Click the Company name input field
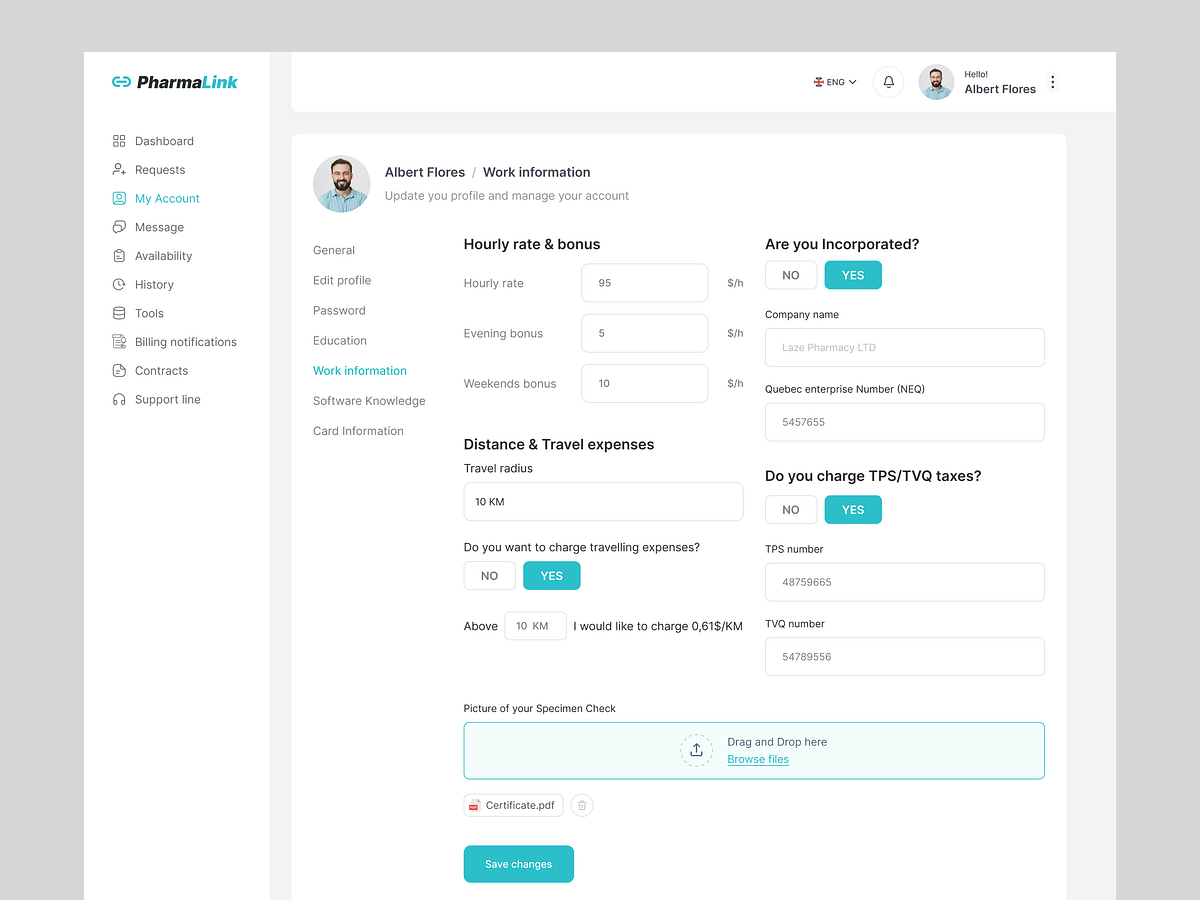Viewport: 1200px width, 900px height. coord(905,347)
